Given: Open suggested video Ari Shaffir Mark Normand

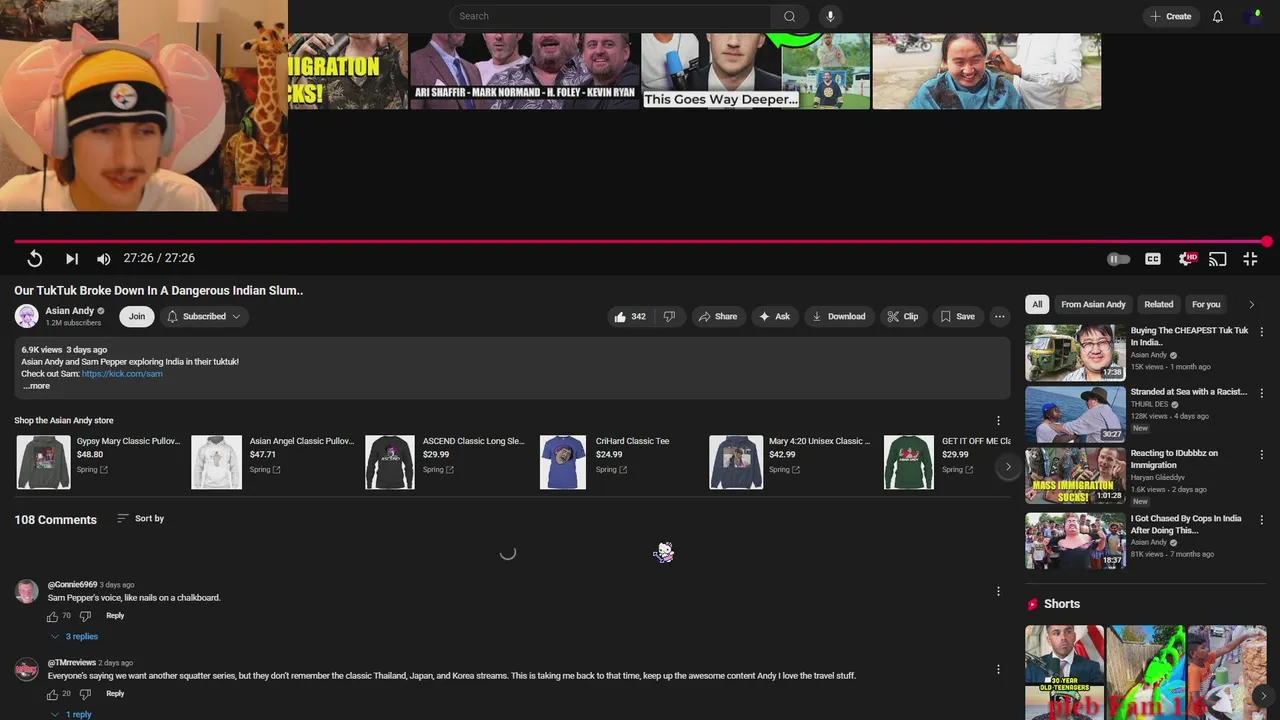Looking at the screenshot, I should point(524,70).
